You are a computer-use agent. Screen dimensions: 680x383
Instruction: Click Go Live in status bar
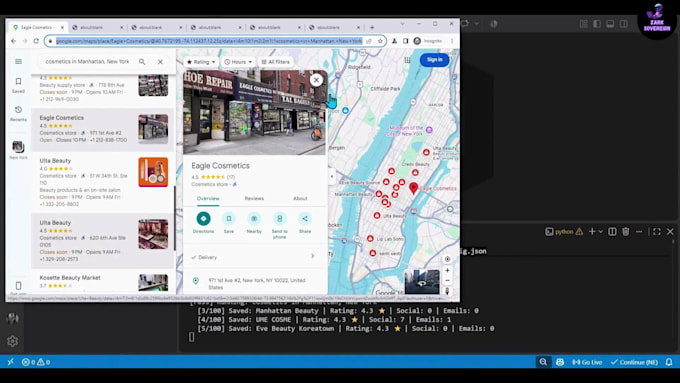(587, 362)
